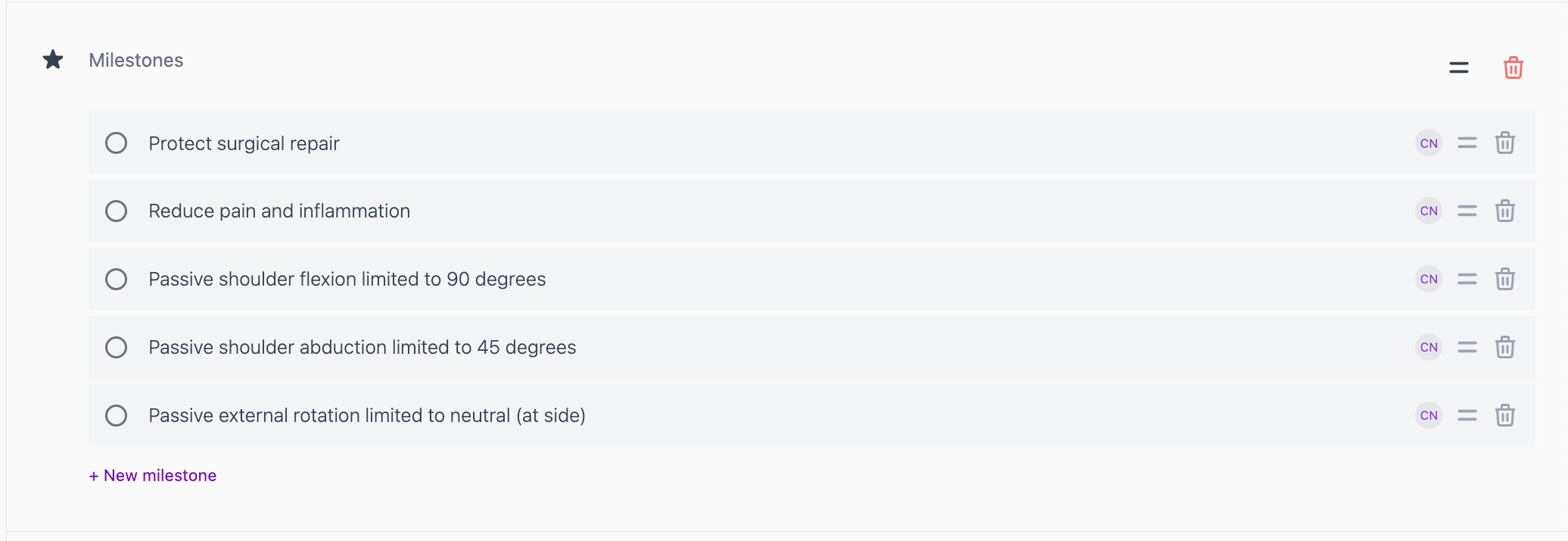Mark Reduce pain and inflammation as complete

pos(116,211)
